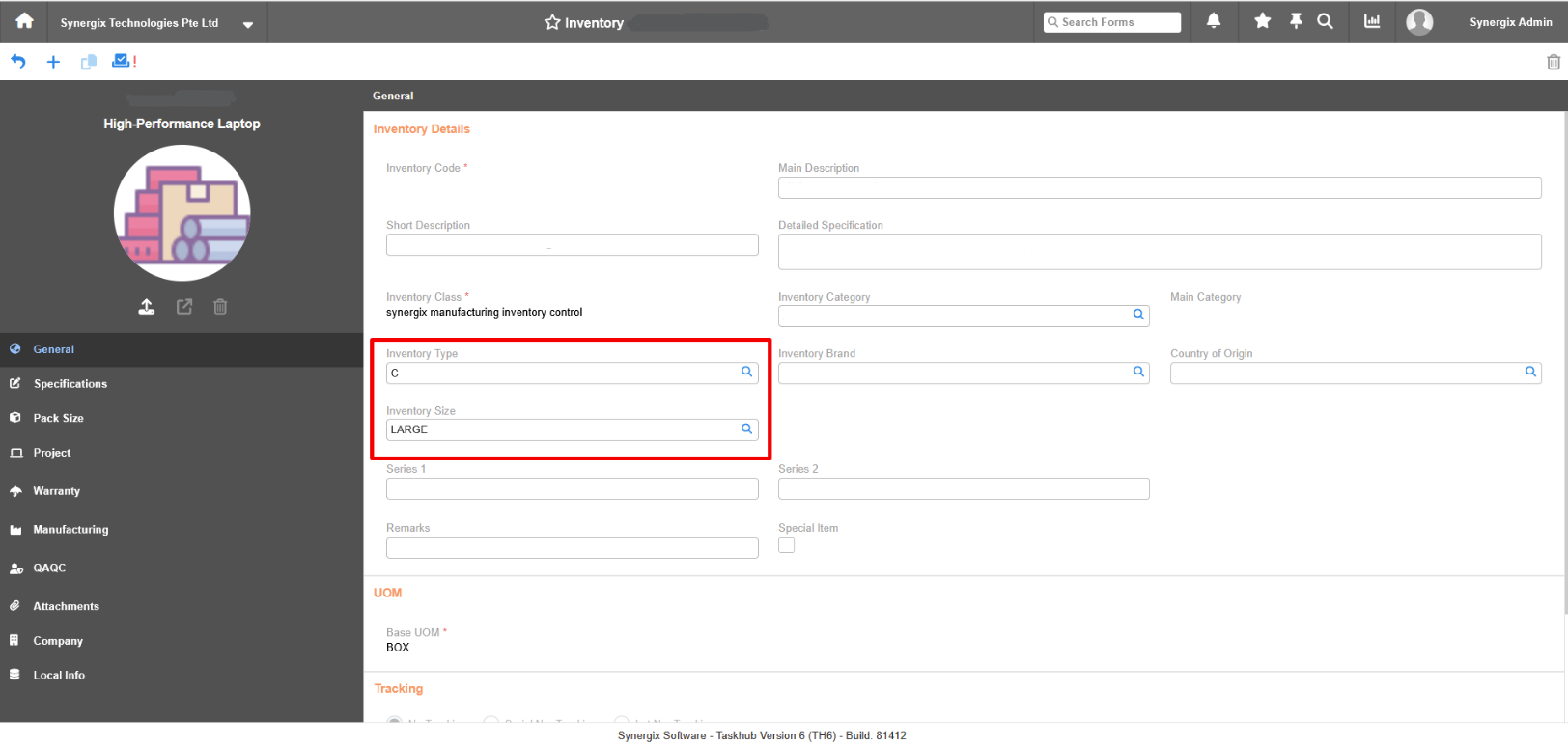Upload an image for the item
The image size is (1568, 748).
tap(146, 307)
